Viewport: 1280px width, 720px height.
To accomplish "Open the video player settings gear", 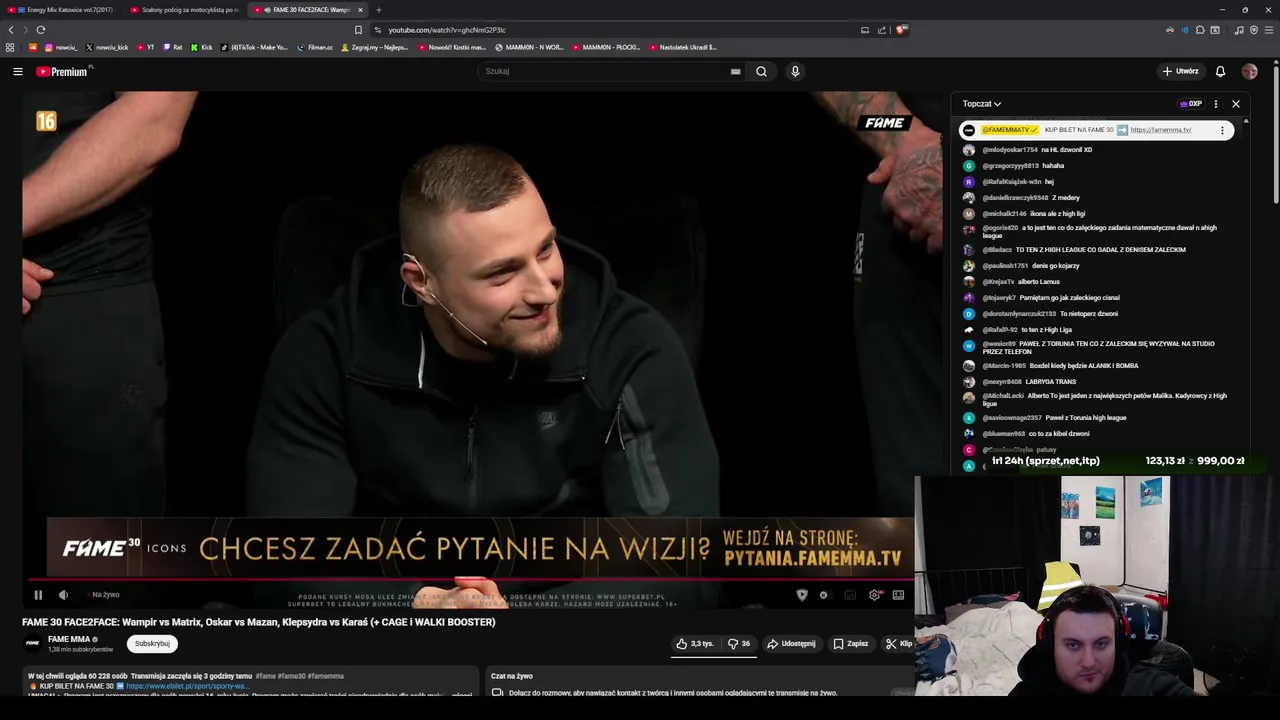I will (x=875, y=595).
